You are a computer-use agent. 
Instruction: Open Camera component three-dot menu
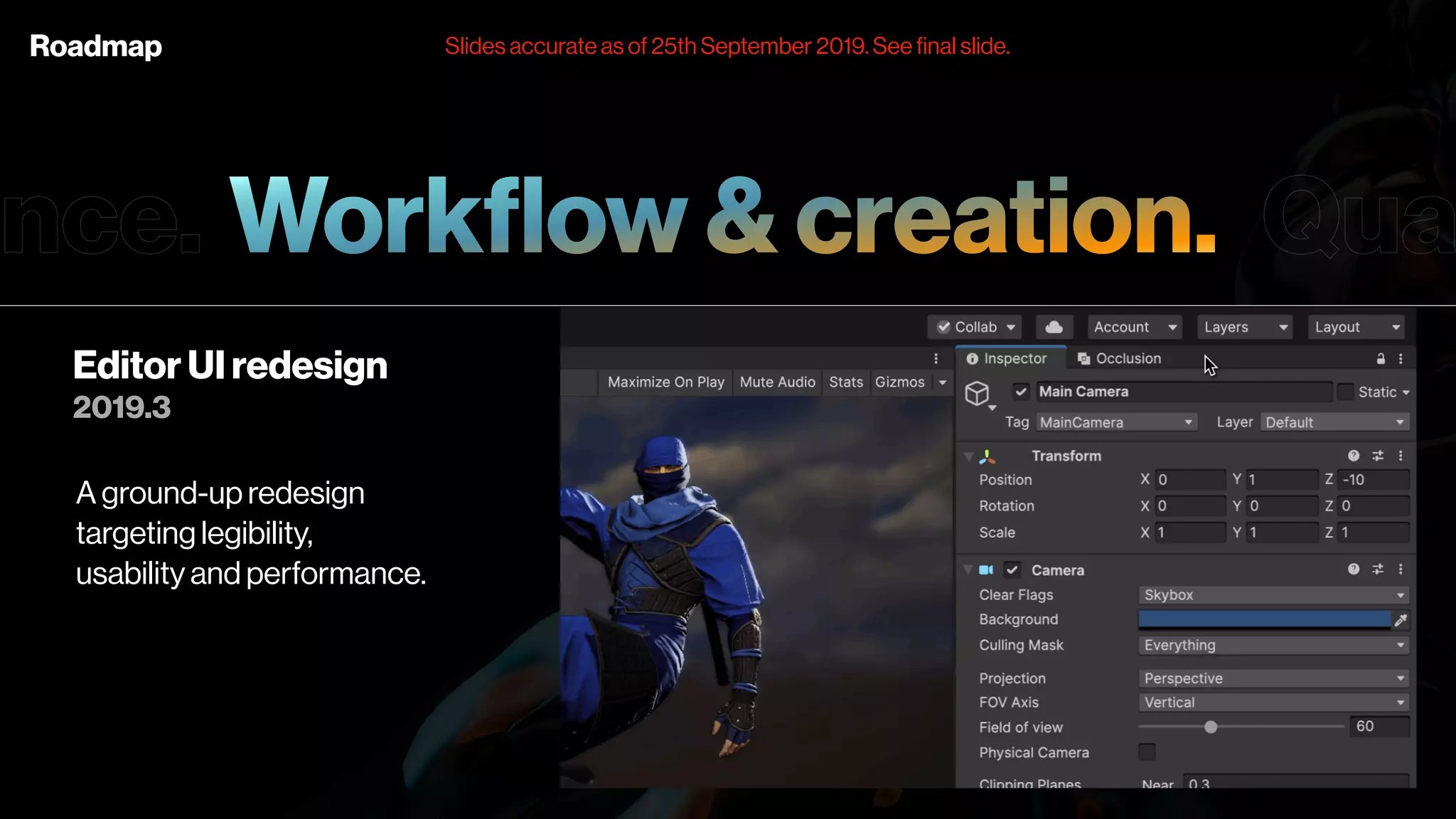click(1401, 569)
